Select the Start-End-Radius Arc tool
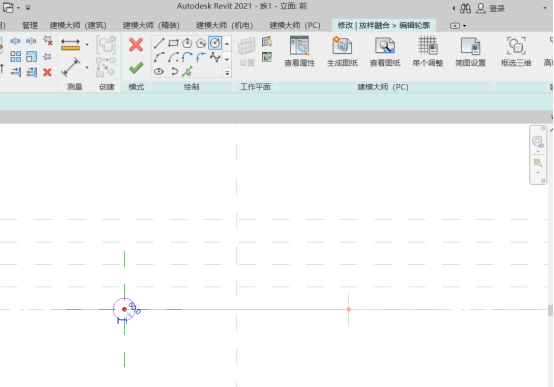554x387 pixels. [x=159, y=57]
